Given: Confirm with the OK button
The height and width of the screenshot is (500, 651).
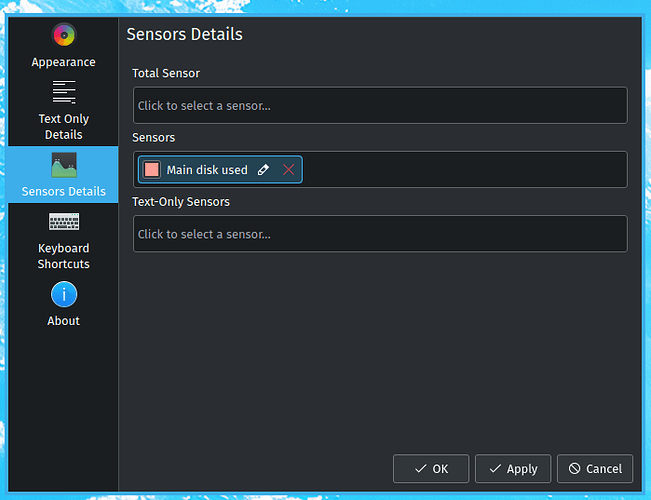Looking at the screenshot, I should point(431,468).
